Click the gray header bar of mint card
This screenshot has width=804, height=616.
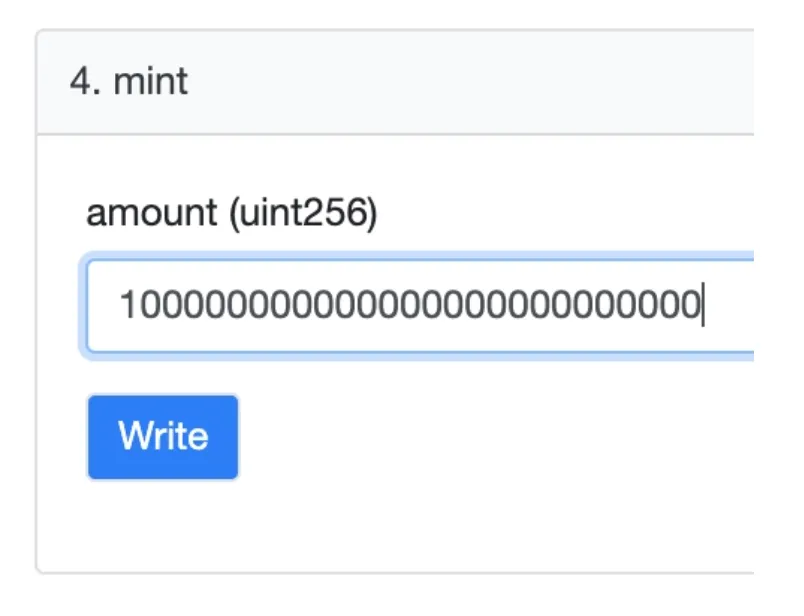[395, 82]
